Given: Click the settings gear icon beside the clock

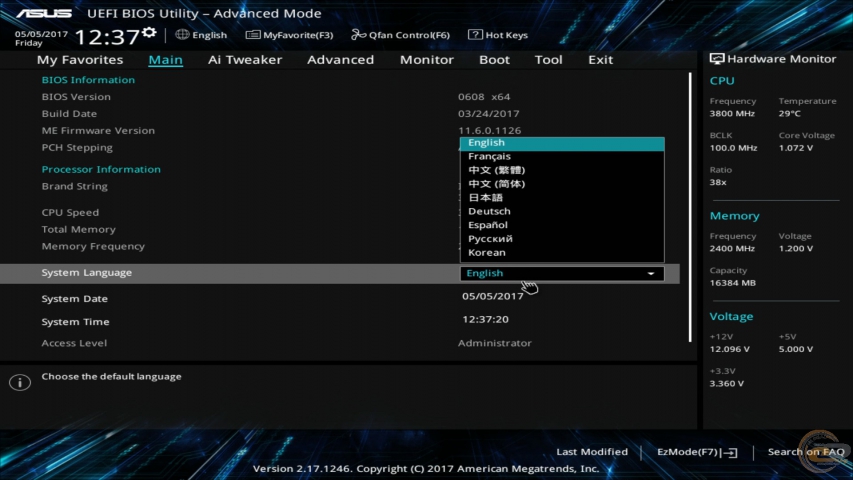Looking at the screenshot, I should coord(149,33).
